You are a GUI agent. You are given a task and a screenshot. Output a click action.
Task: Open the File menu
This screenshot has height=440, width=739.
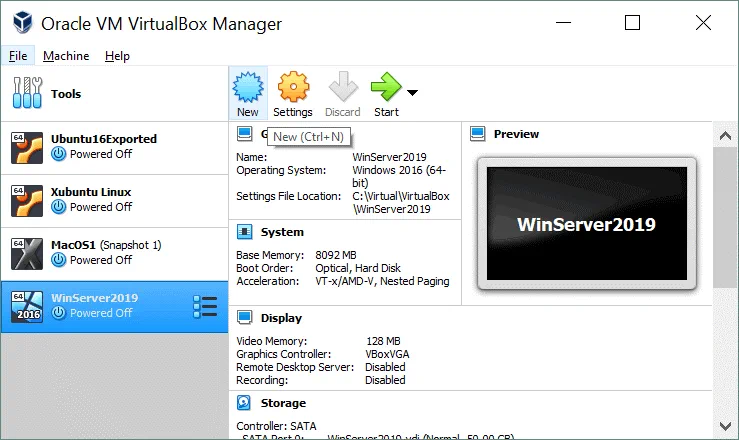18,56
